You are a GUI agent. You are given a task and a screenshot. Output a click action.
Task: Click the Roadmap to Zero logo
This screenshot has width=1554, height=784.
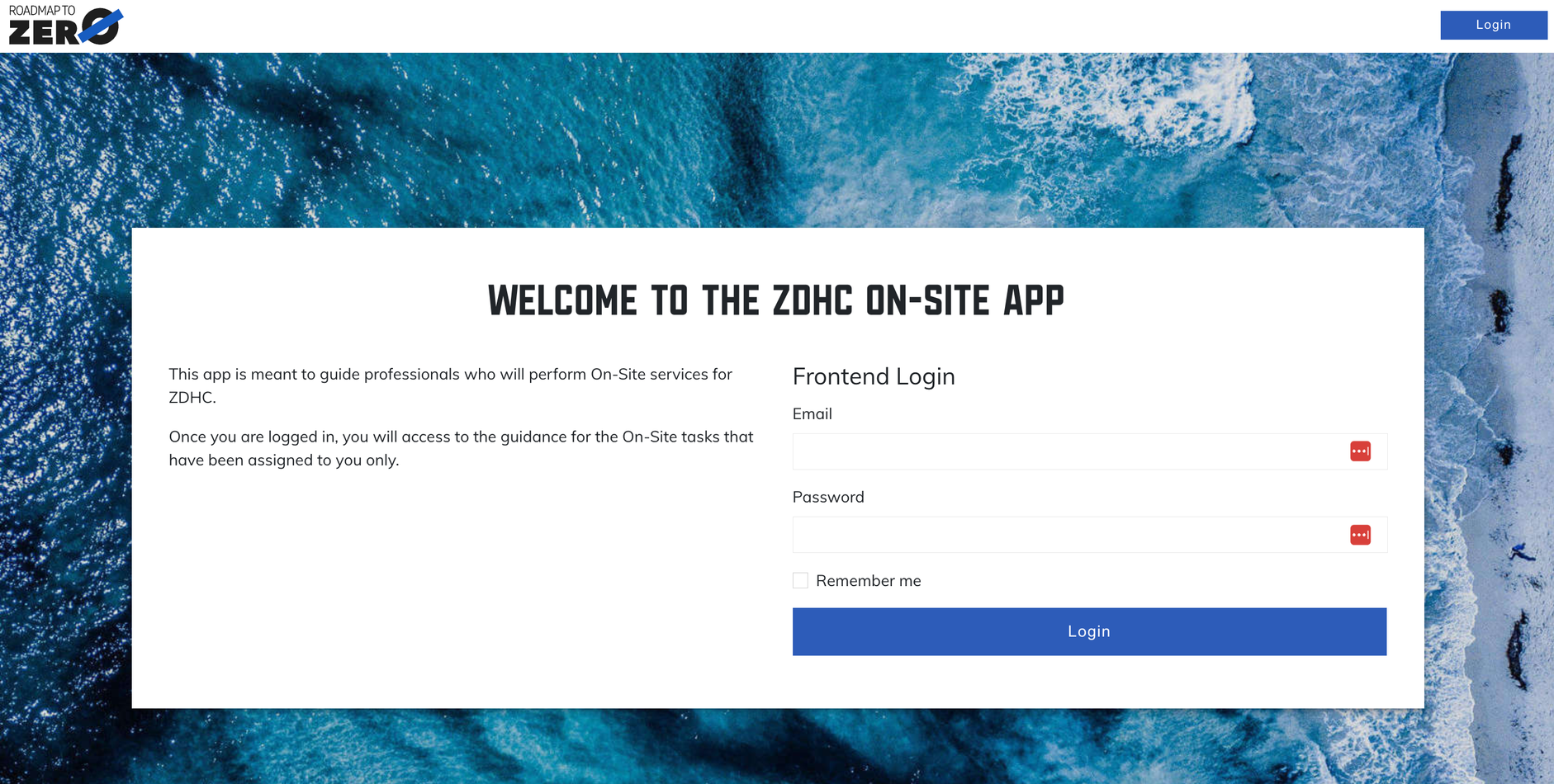pos(65,26)
